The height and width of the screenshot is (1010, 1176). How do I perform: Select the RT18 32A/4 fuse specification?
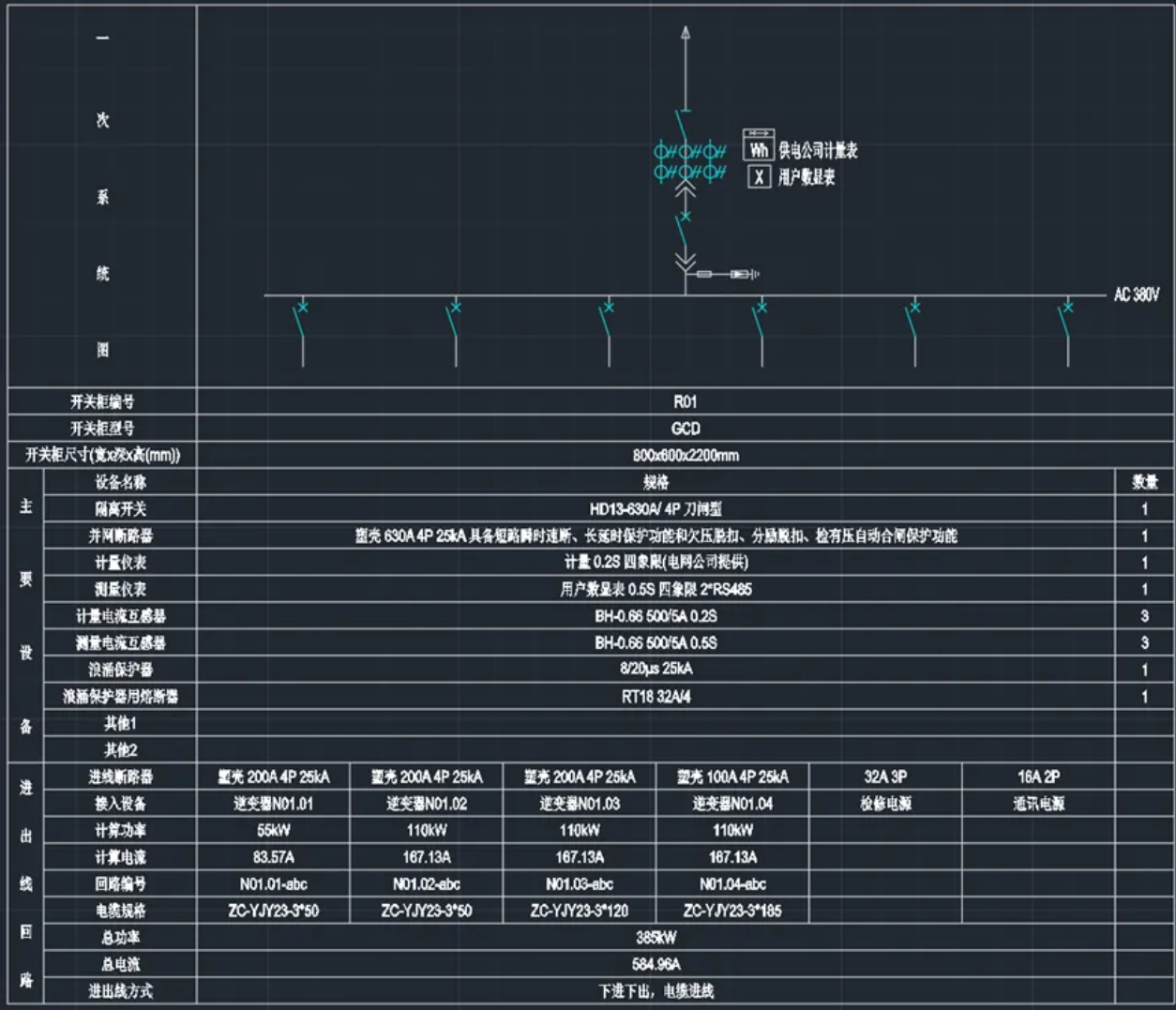coord(656,697)
